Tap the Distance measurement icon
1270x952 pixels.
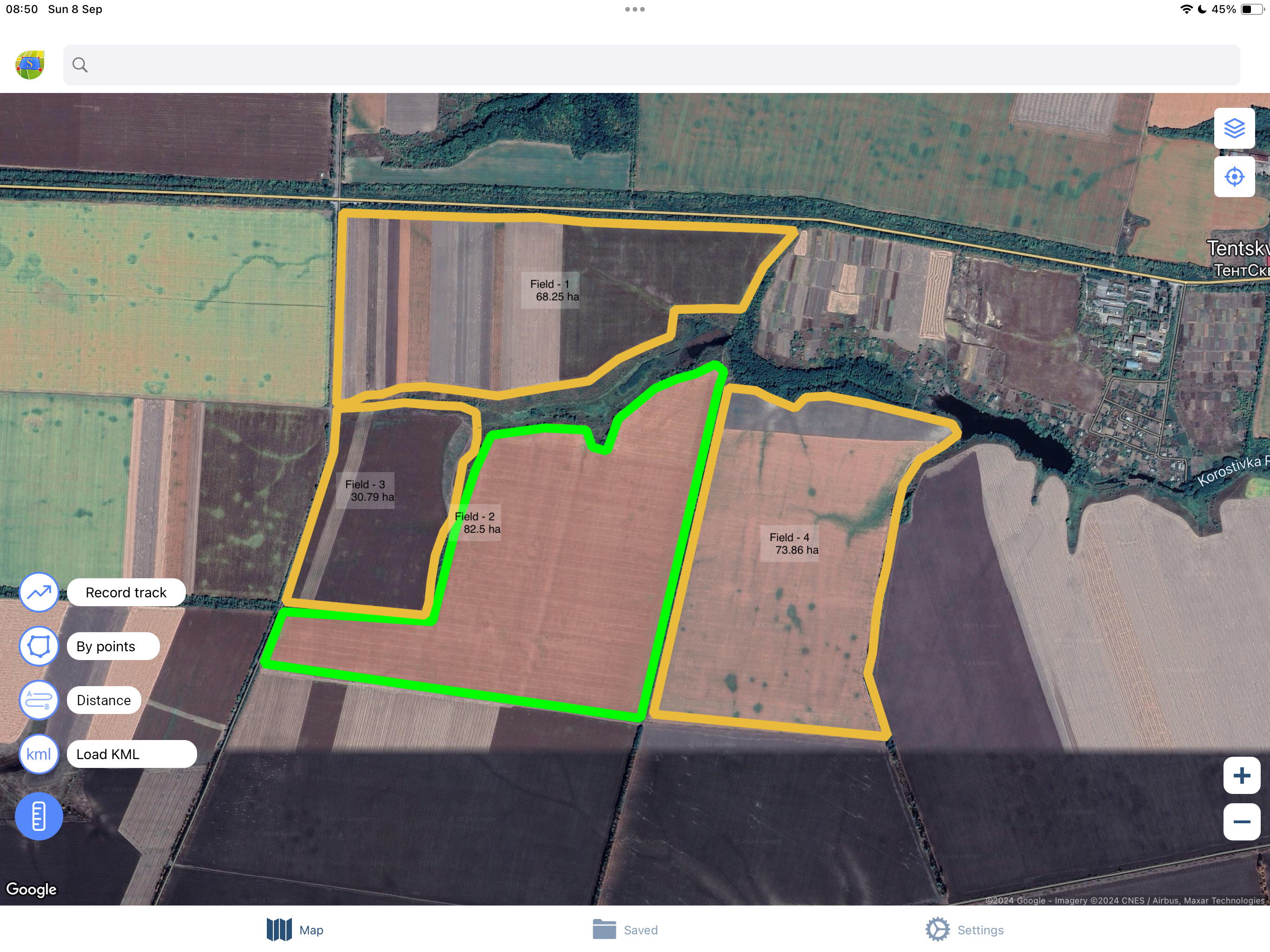(39, 700)
